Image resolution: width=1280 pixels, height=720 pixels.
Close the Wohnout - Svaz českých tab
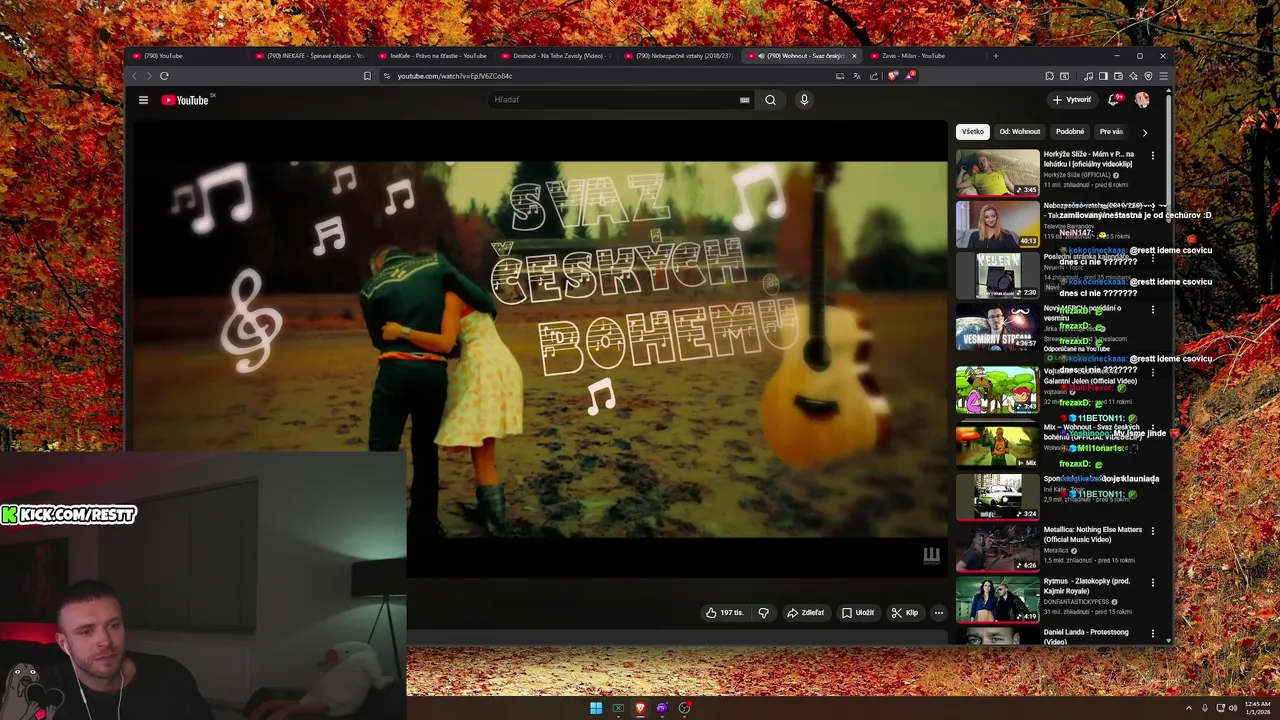pos(854,56)
